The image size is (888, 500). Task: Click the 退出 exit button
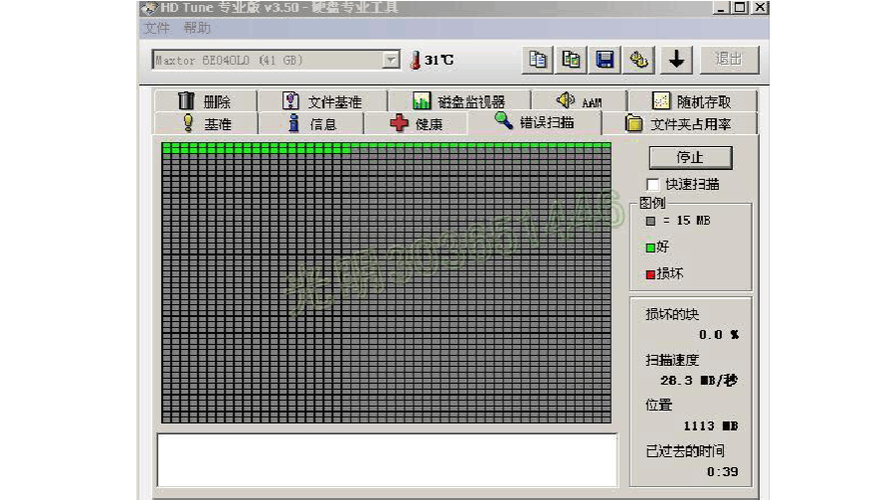(x=729, y=59)
